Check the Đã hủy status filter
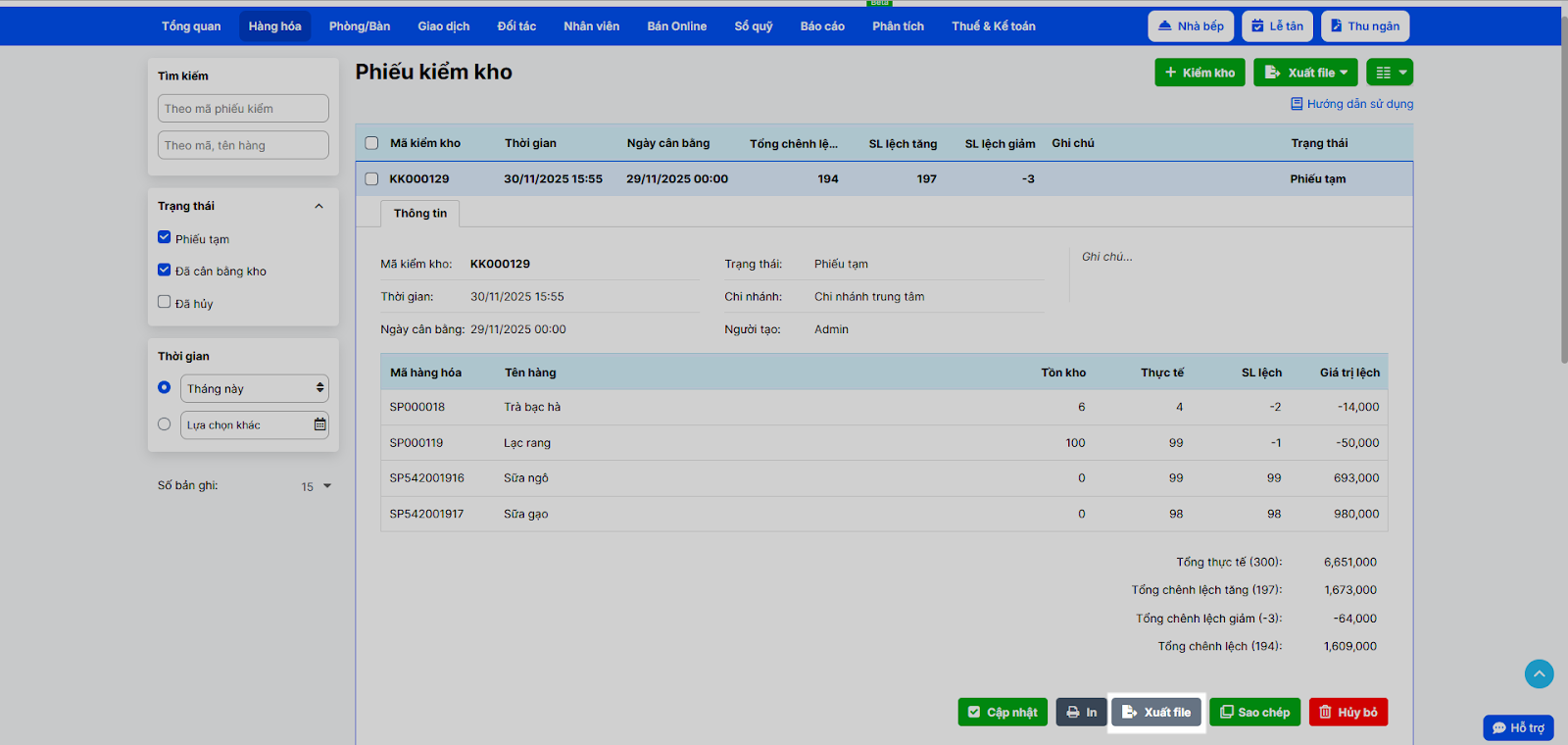This screenshot has width=1568, height=745. 165,302
